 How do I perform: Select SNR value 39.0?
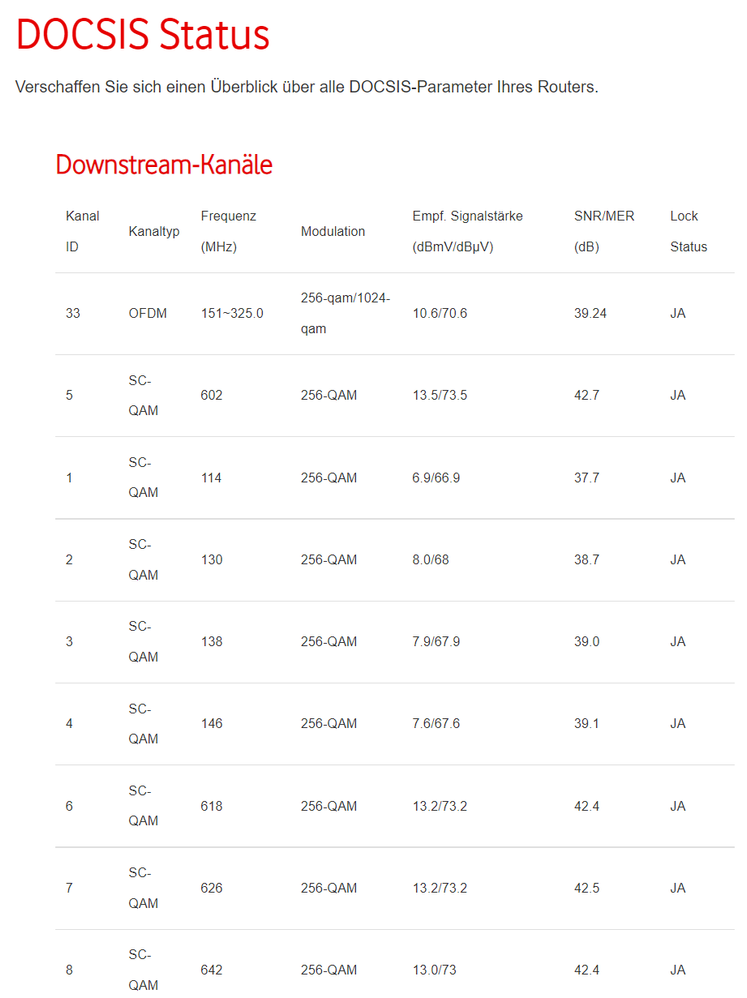pyautogui.click(x=586, y=642)
